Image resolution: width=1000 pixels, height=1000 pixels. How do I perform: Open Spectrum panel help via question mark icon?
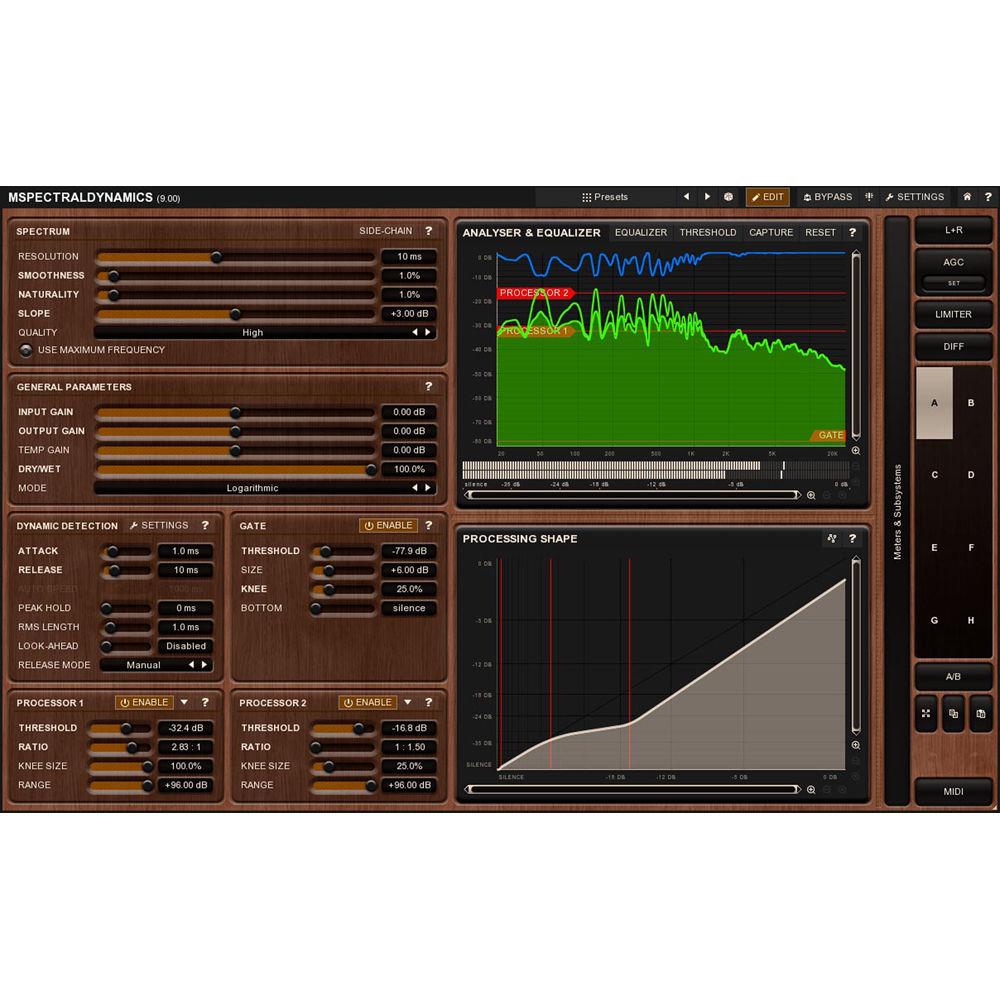[429, 231]
